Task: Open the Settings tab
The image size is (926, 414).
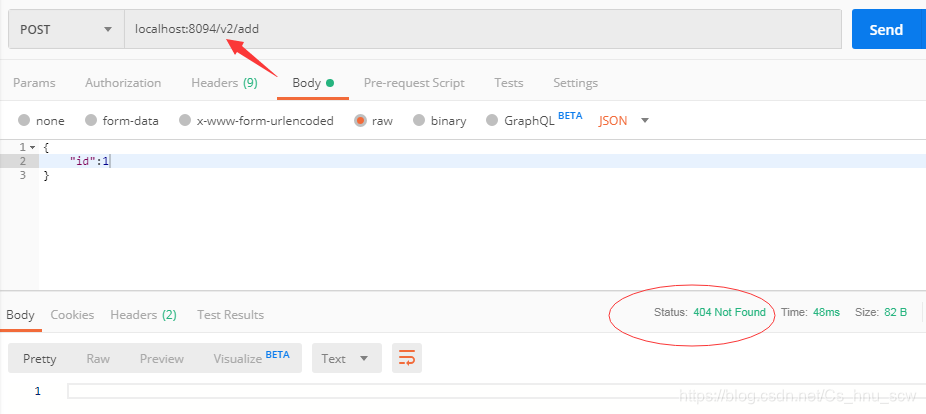Action: pyautogui.click(x=575, y=83)
